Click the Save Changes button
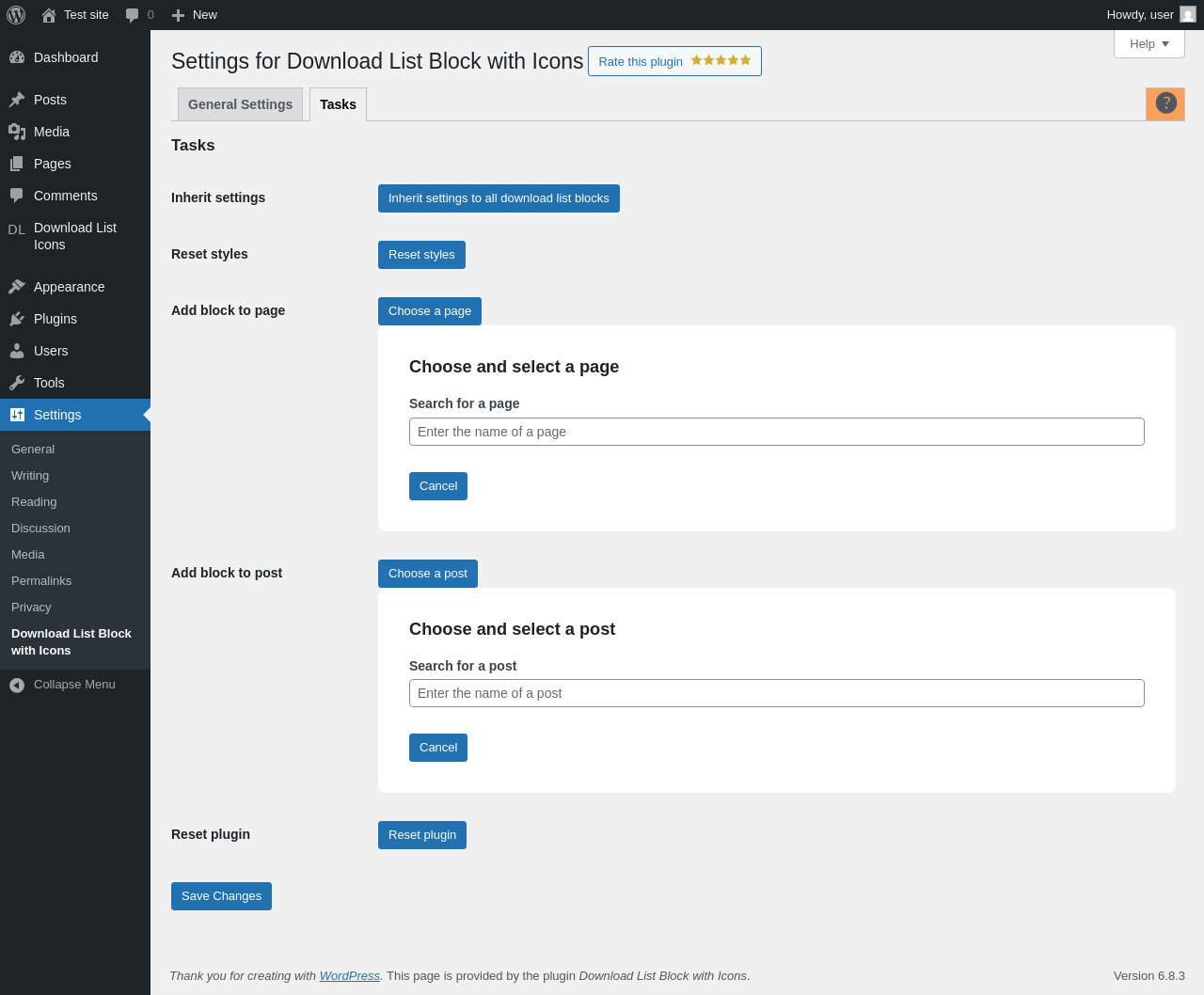The width and height of the screenshot is (1204, 995). tap(221, 896)
